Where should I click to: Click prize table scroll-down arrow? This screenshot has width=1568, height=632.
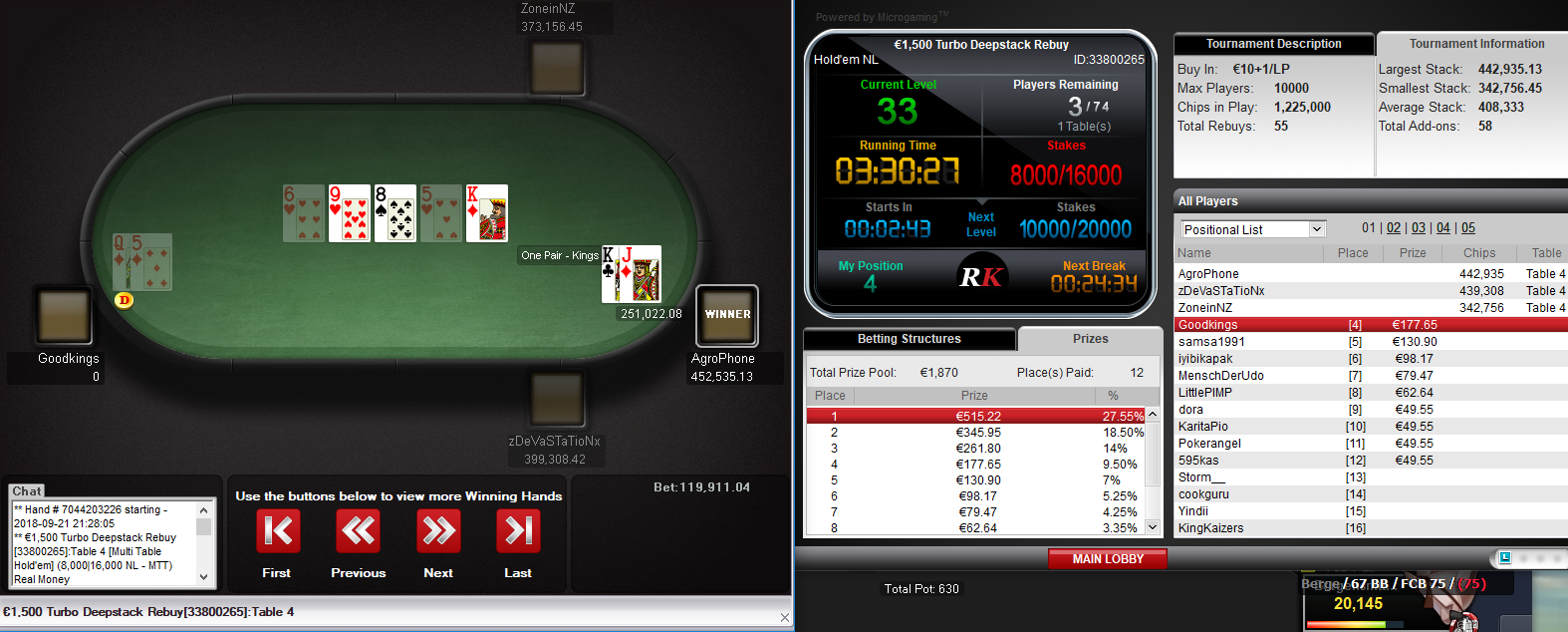[1153, 526]
